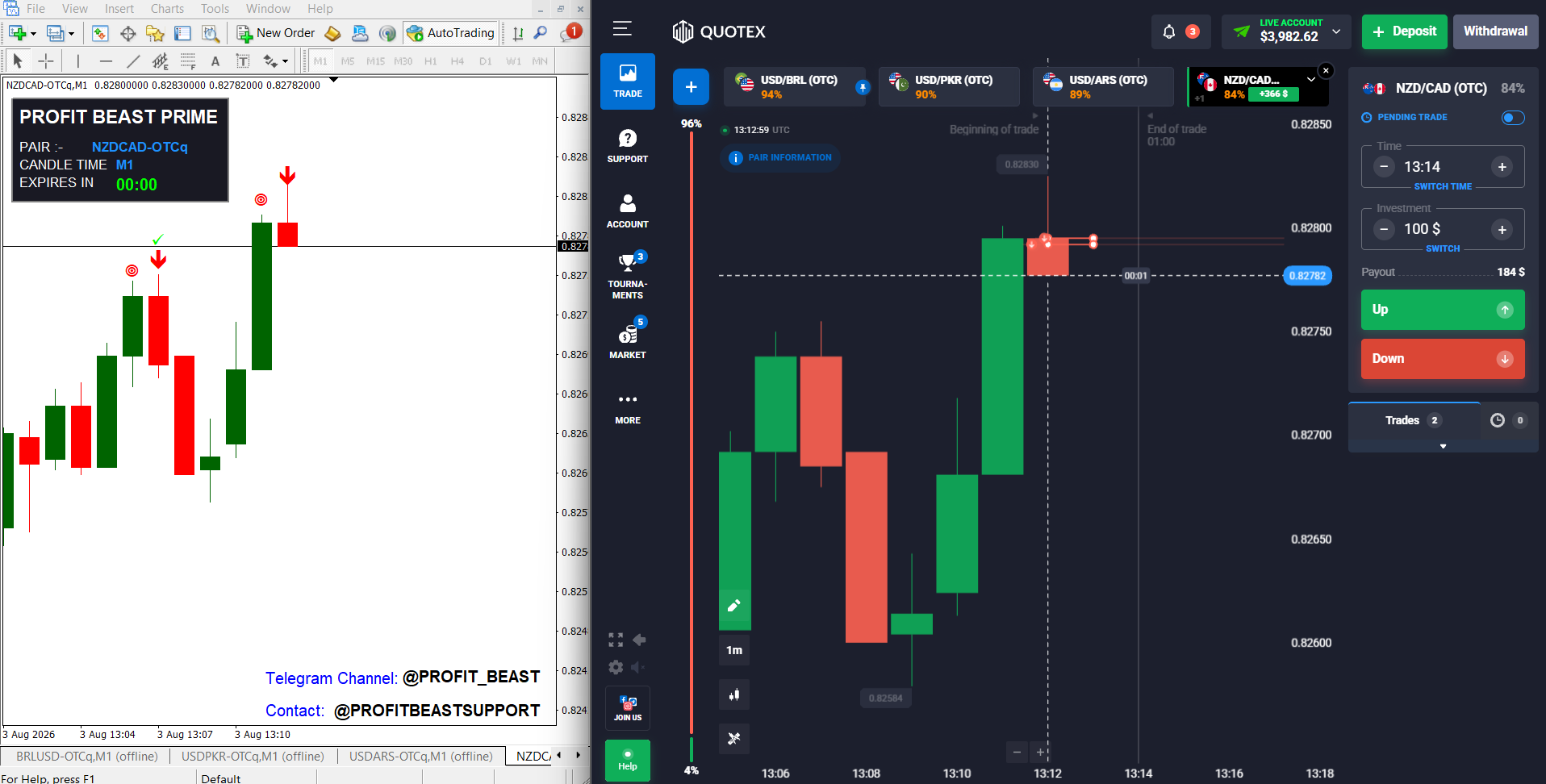Click the New Order button
The width and height of the screenshot is (1546, 784).
click(x=276, y=33)
